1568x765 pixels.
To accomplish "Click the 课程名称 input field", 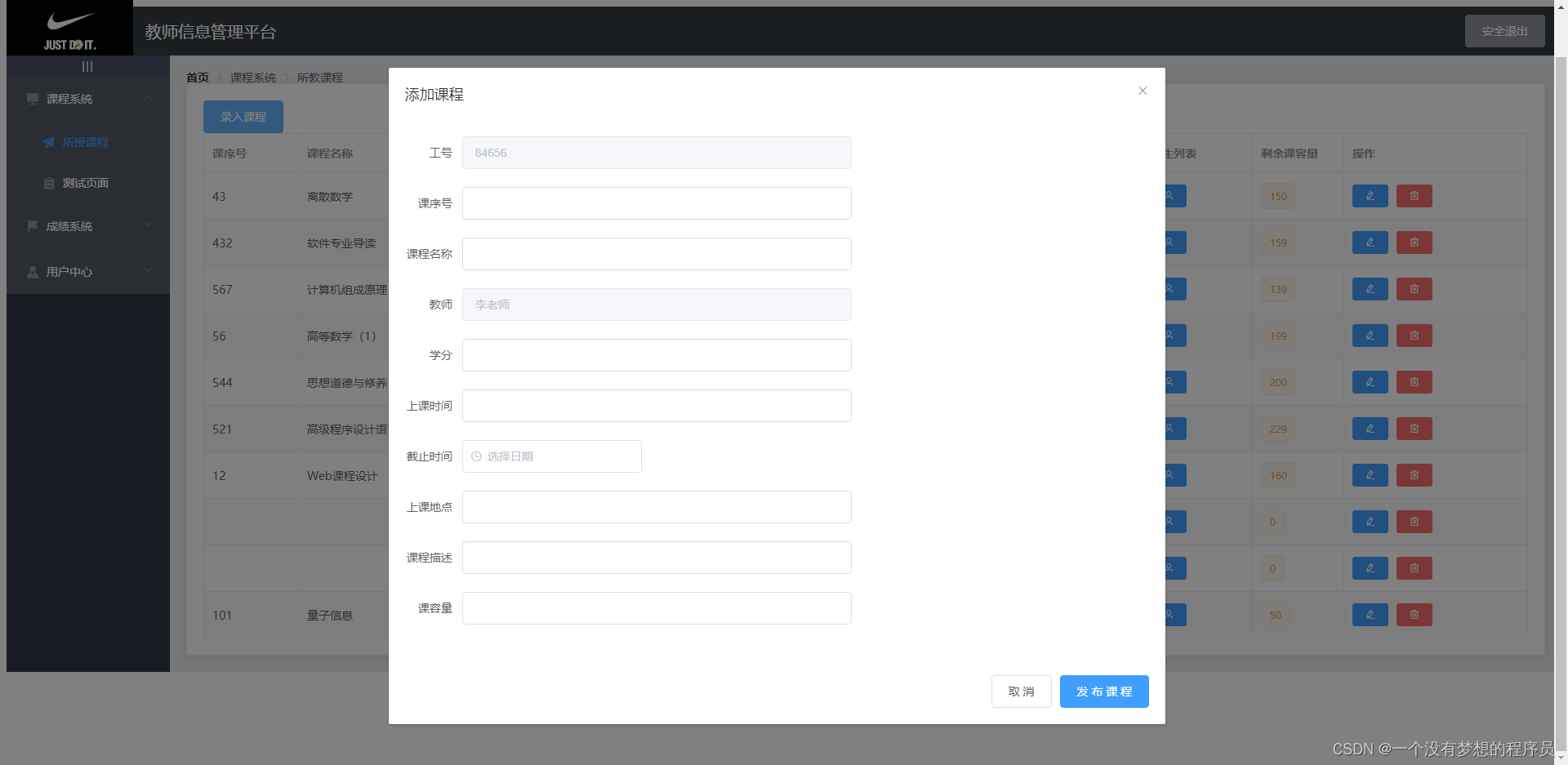I will pos(657,254).
